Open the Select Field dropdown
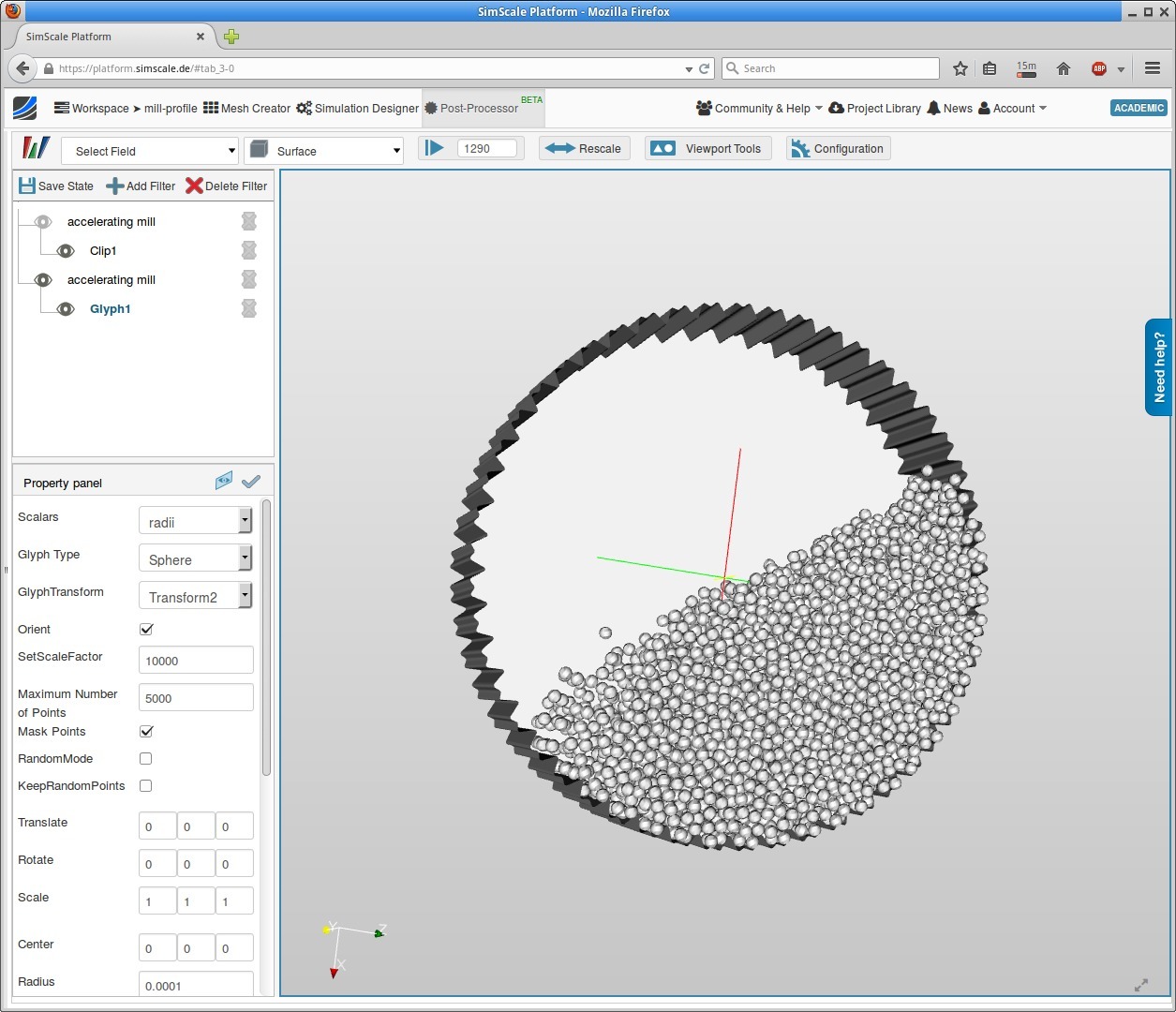The width and height of the screenshot is (1176, 1012). (150, 151)
